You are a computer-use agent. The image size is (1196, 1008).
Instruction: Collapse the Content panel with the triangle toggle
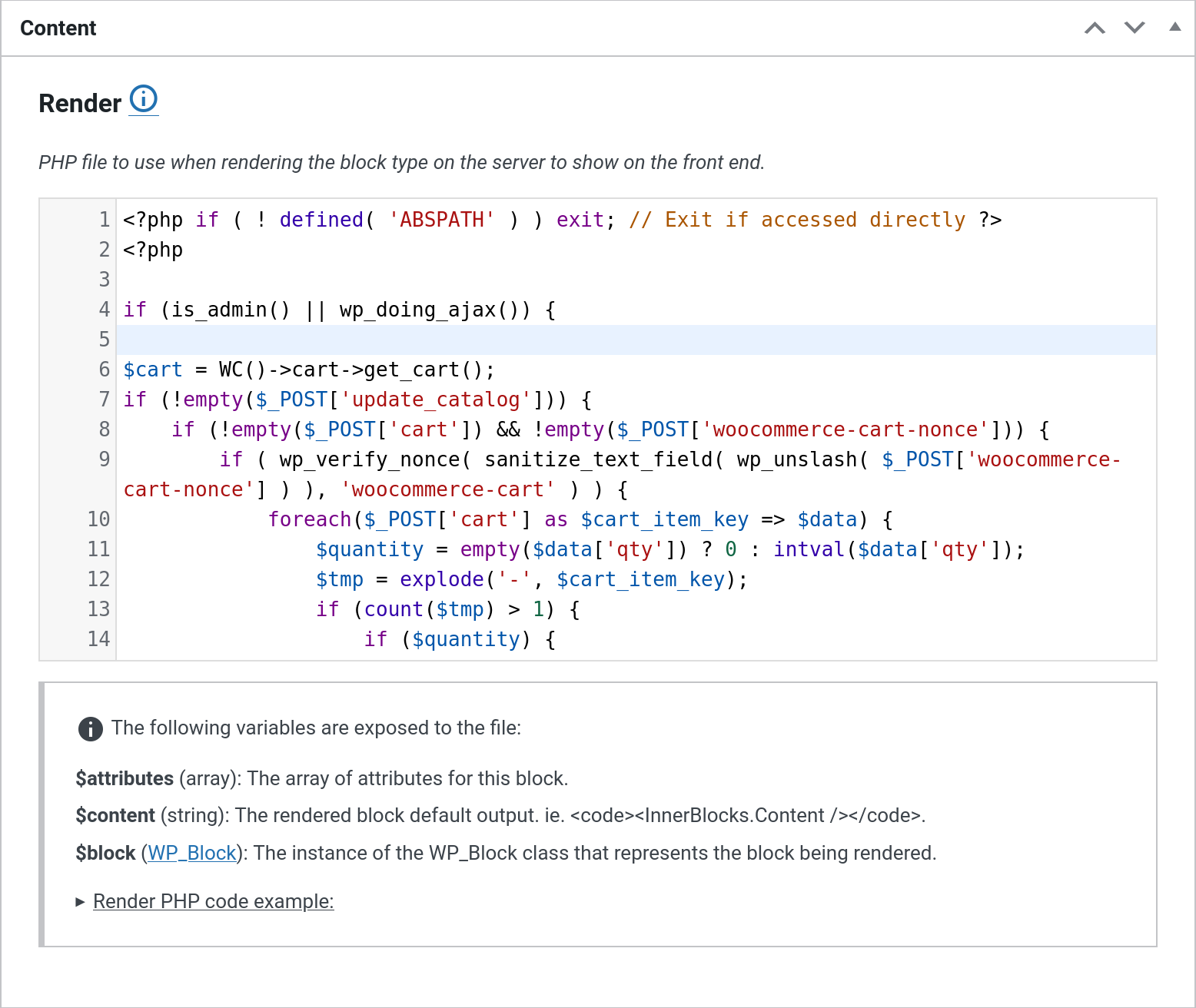point(1174,27)
